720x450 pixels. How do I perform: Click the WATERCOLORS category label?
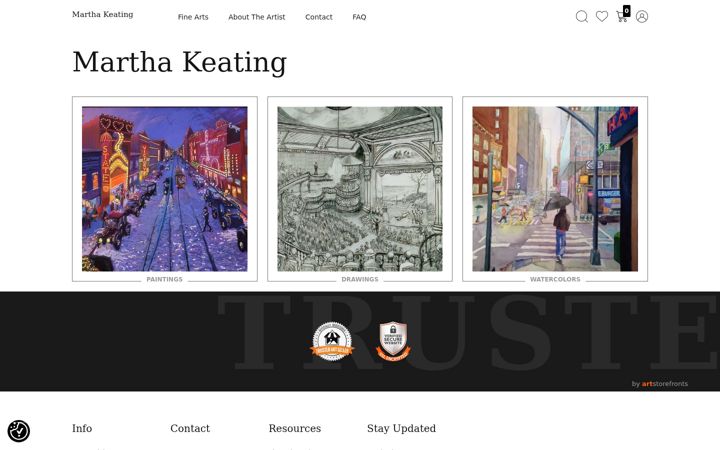tap(555, 279)
